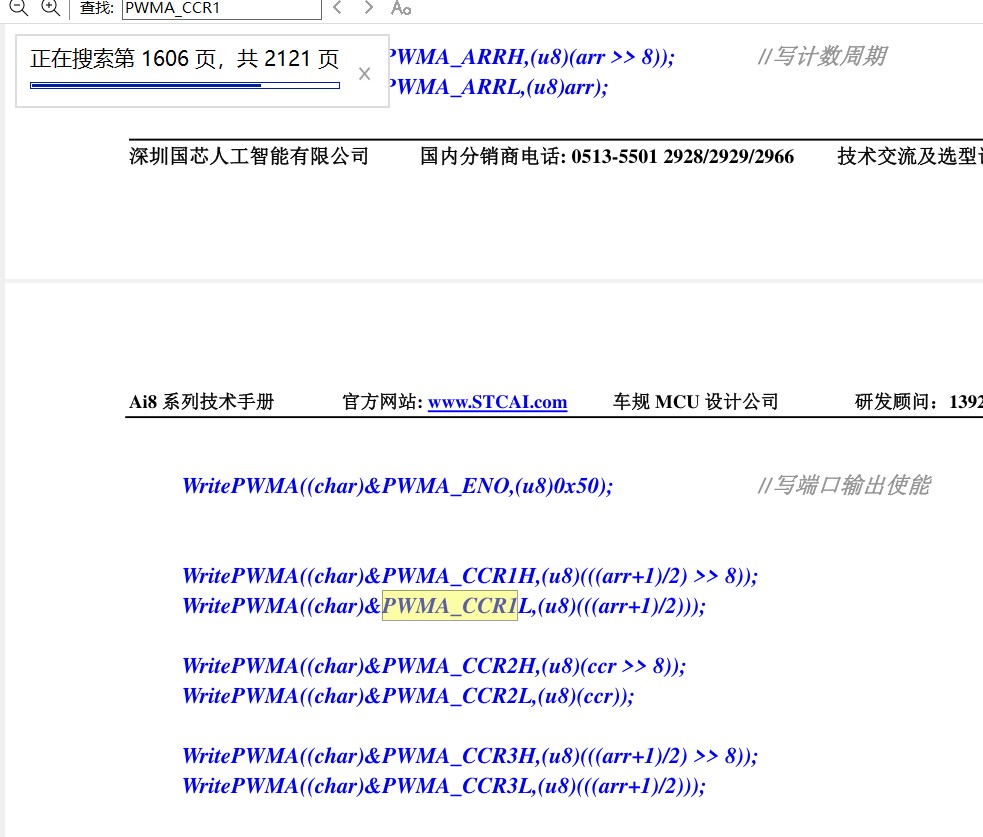Click the PWMA_ARRH code line
The width and height of the screenshot is (983, 837).
click(x=532, y=57)
